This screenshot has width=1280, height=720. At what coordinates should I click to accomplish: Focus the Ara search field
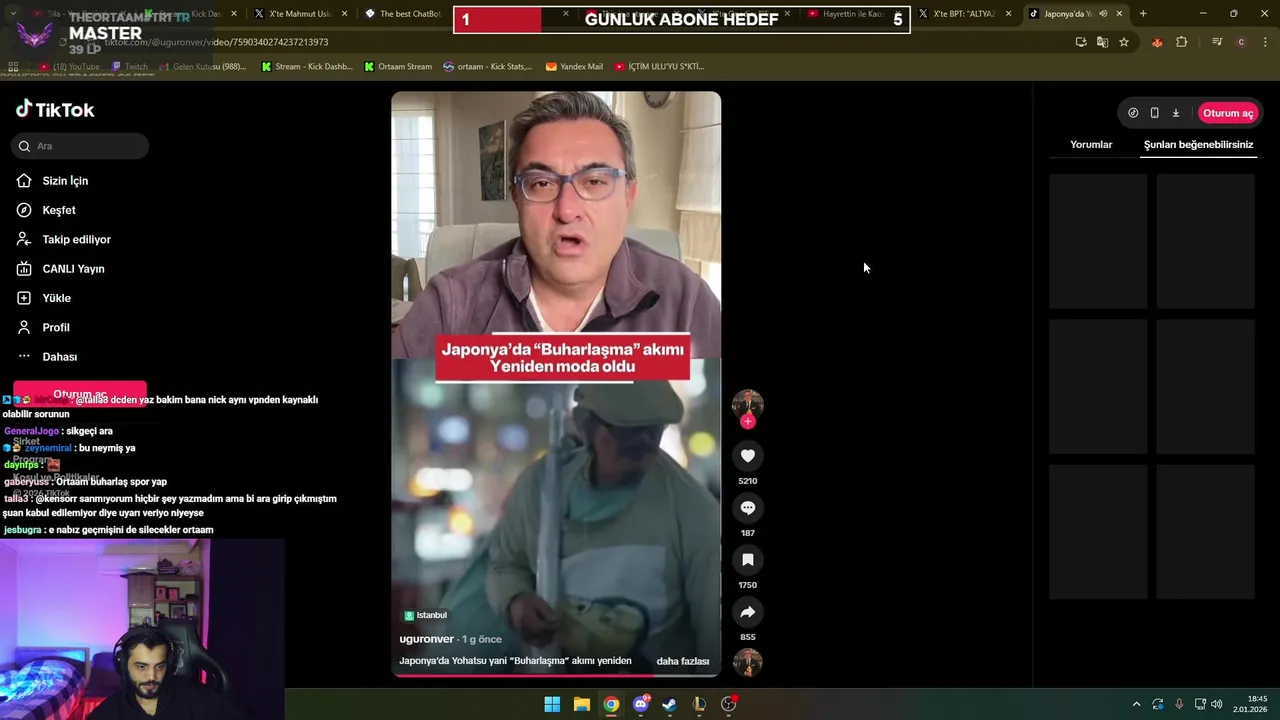point(80,146)
